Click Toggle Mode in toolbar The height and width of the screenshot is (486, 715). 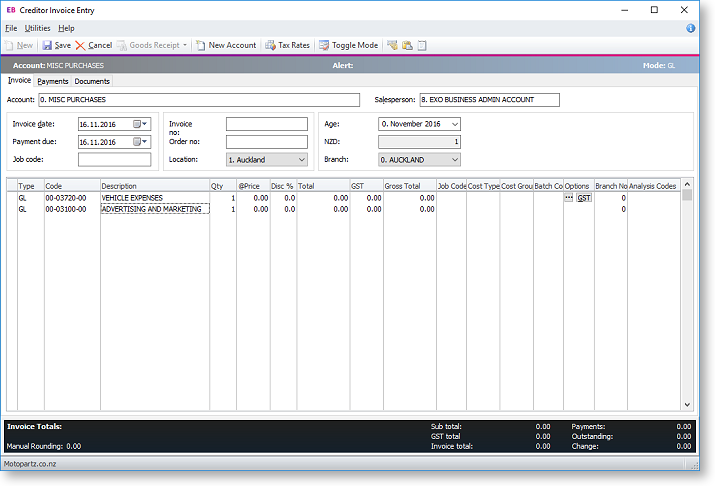(x=348, y=45)
